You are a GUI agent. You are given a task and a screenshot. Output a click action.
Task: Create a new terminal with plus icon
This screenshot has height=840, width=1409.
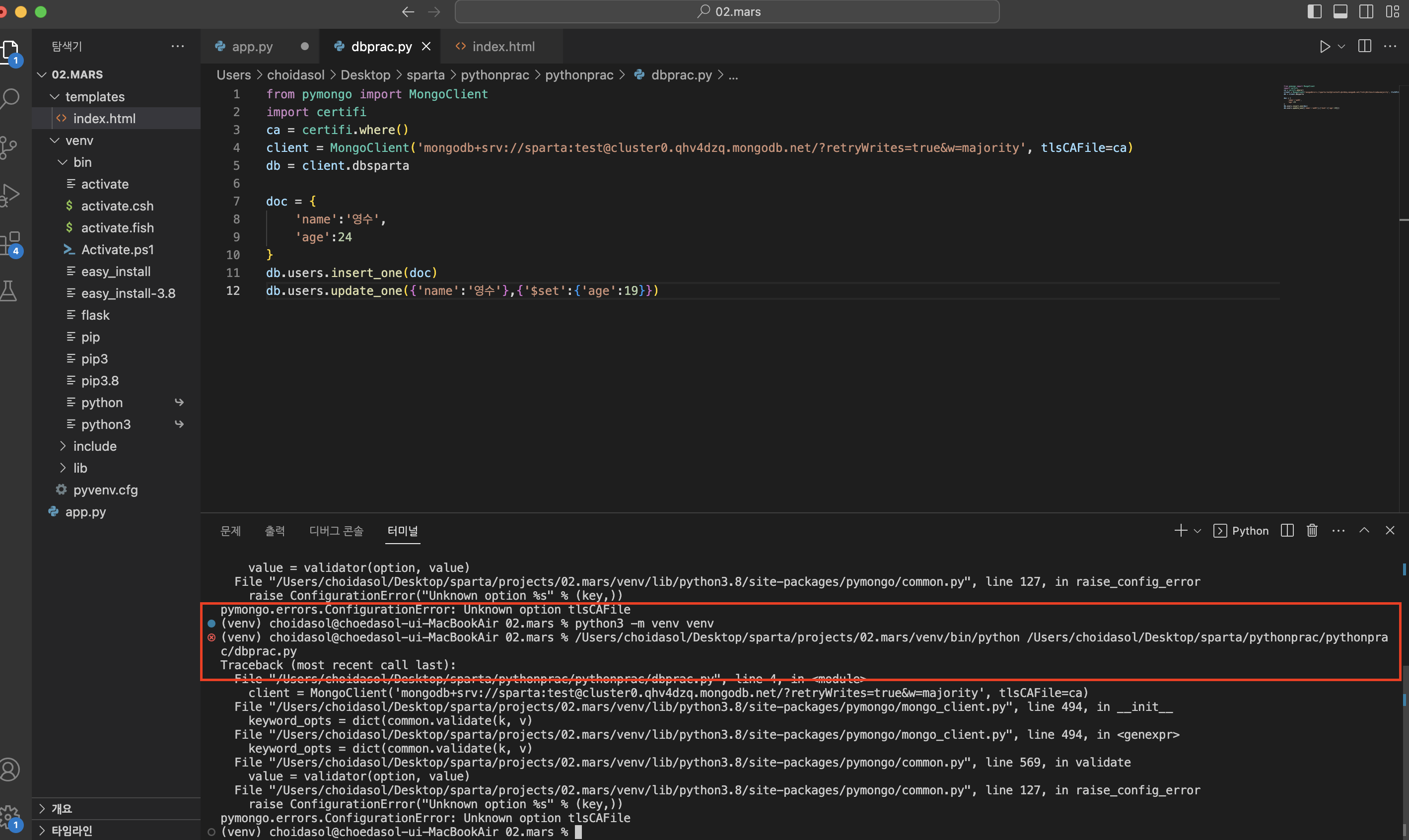click(x=1181, y=530)
